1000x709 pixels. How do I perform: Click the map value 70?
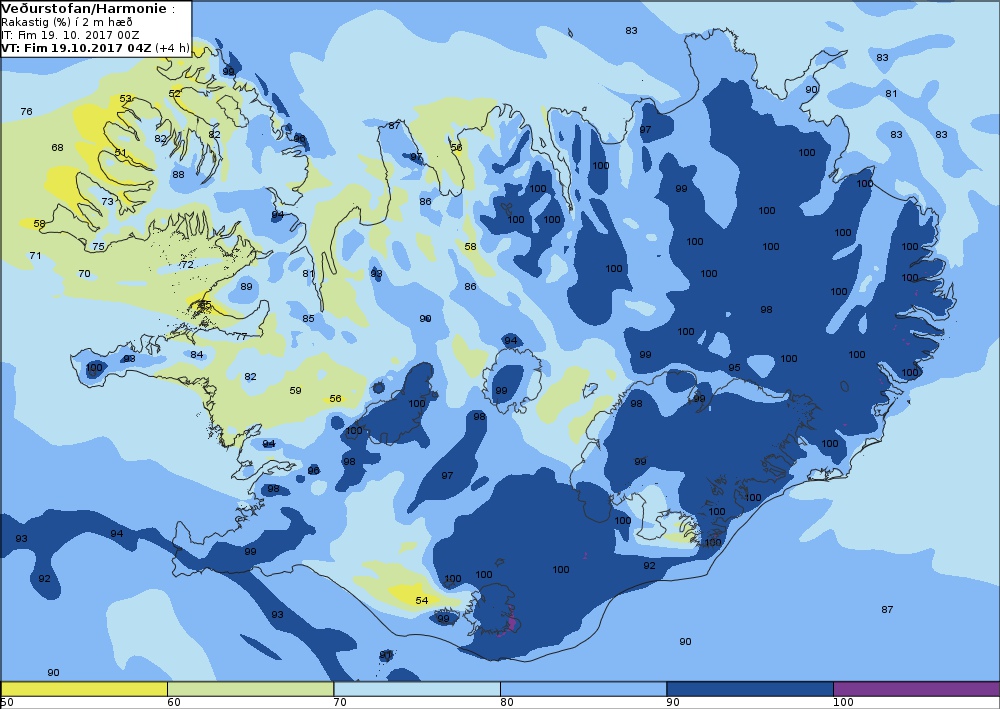click(84, 274)
